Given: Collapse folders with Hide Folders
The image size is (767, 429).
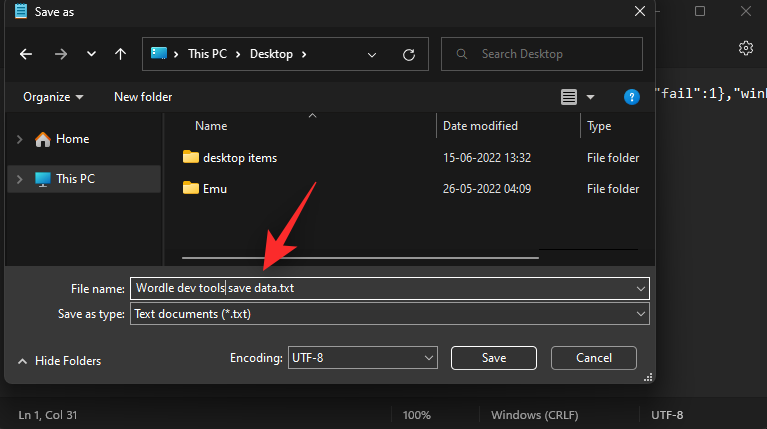Looking at the screenshot, I should tap(59, 360).
